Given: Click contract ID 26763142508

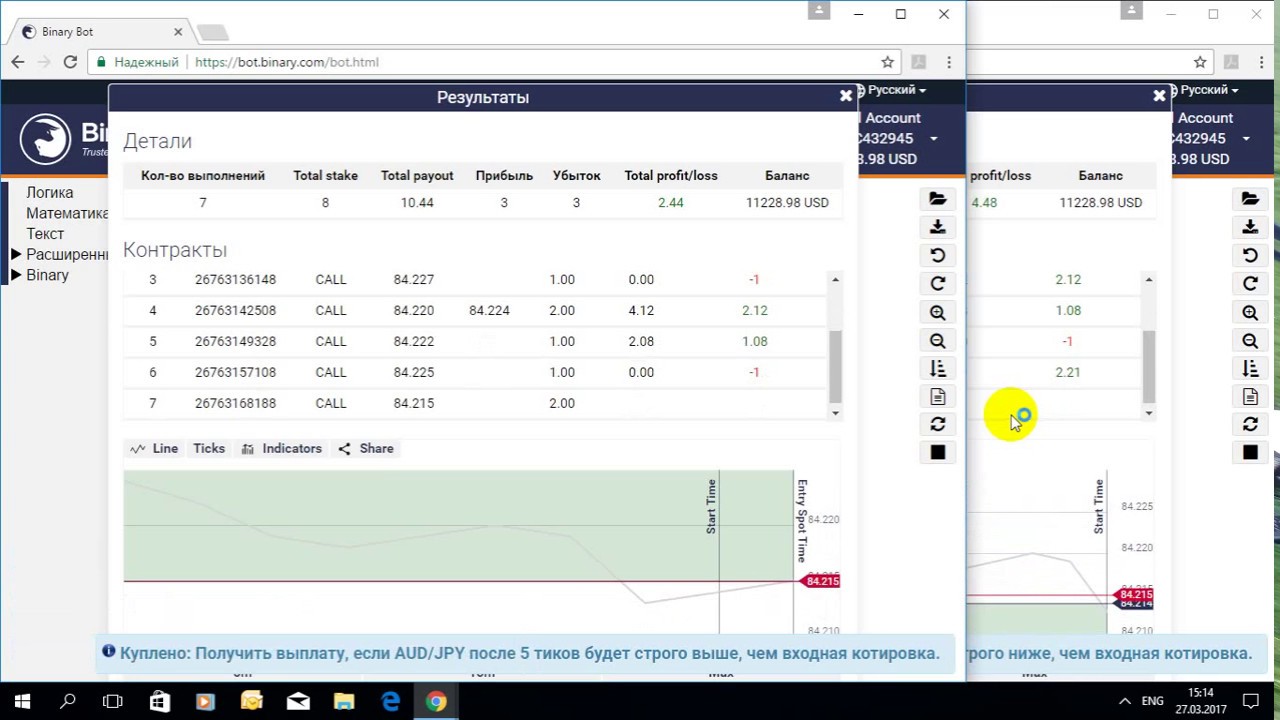Looking at the screenshot, I should point(235,310).
